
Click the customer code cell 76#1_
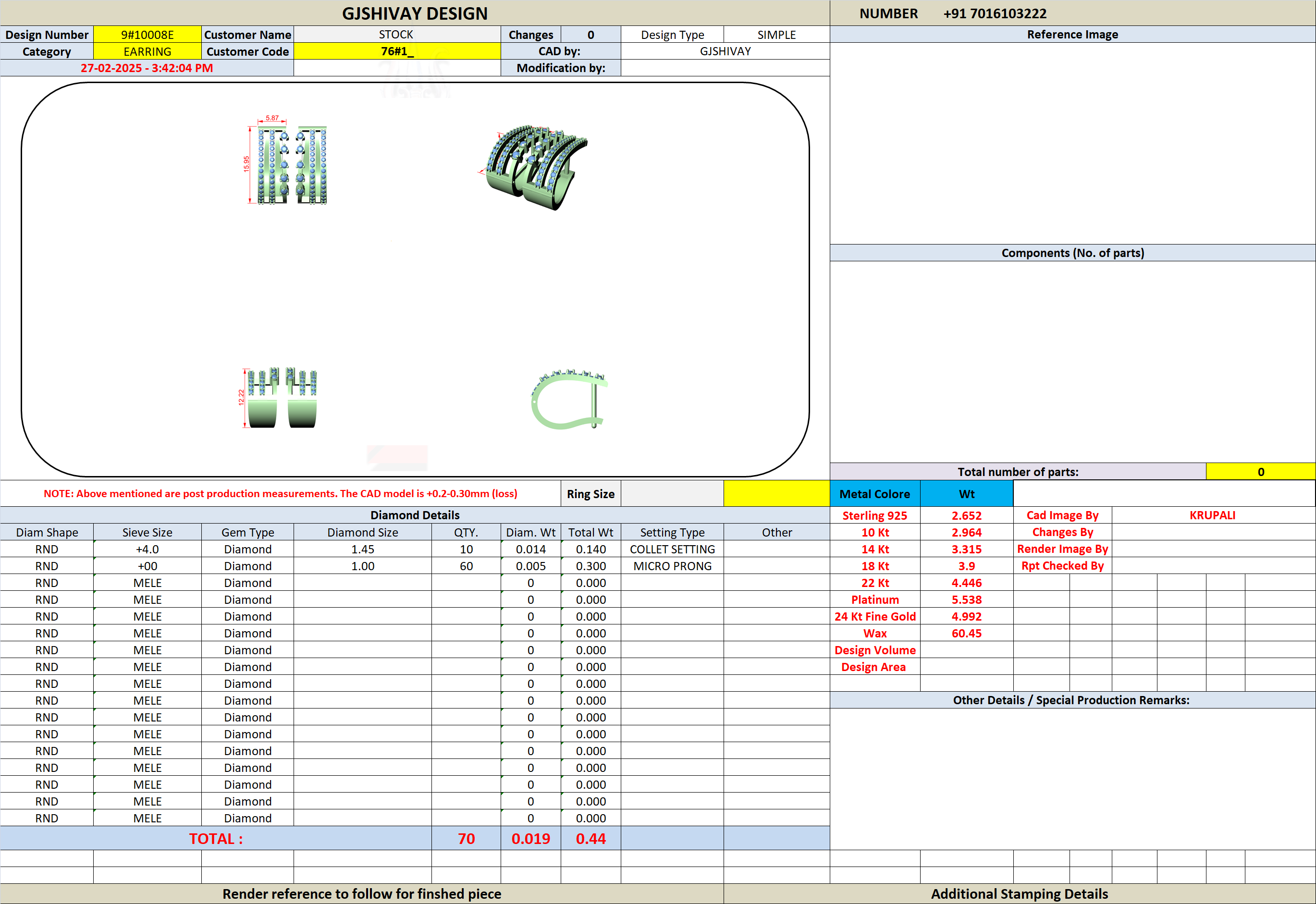pos(396,51)
